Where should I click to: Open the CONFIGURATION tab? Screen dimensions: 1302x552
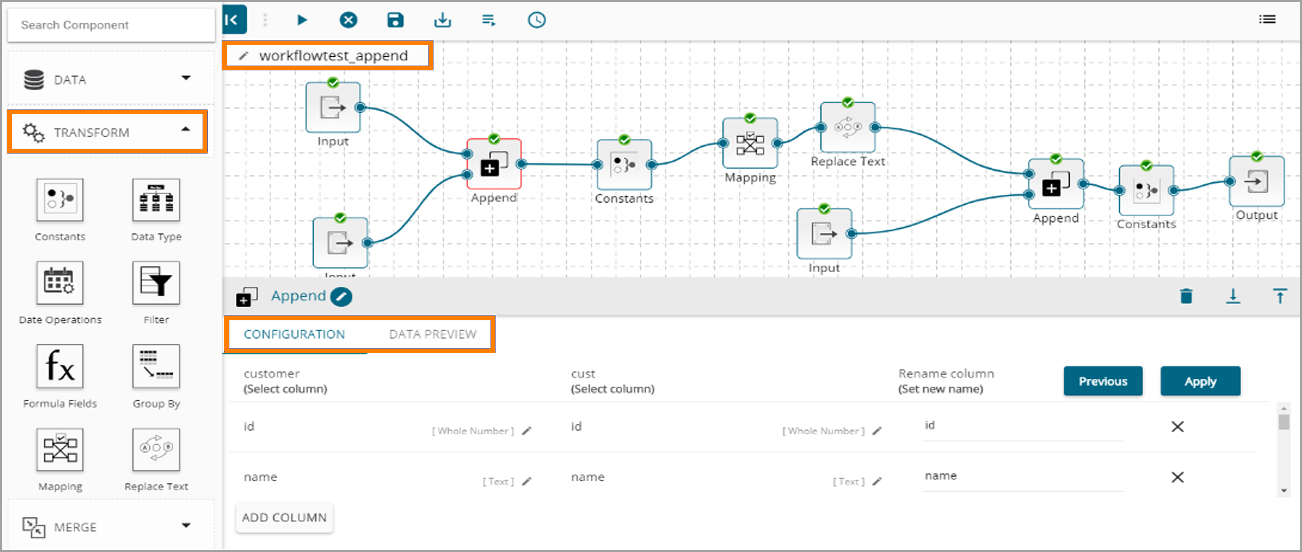(x=294, y=334)
